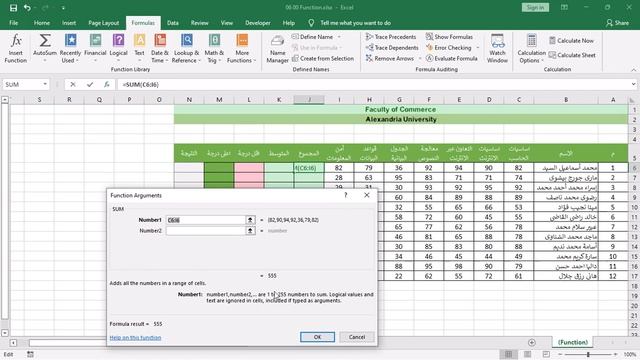Open Financial functions library

click(x=95, y=48)
